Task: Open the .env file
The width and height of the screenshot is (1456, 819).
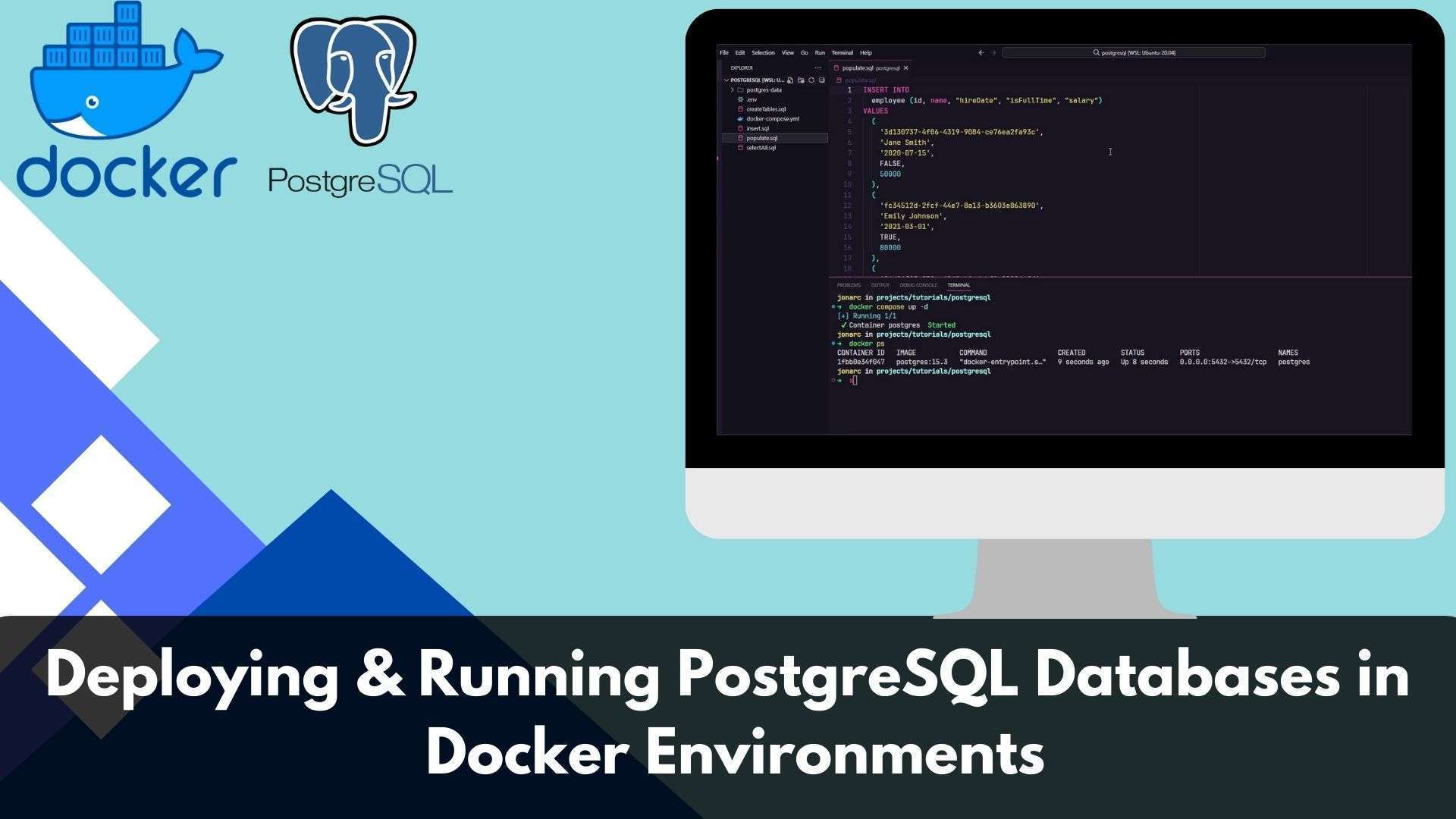Action: (751, 99)
